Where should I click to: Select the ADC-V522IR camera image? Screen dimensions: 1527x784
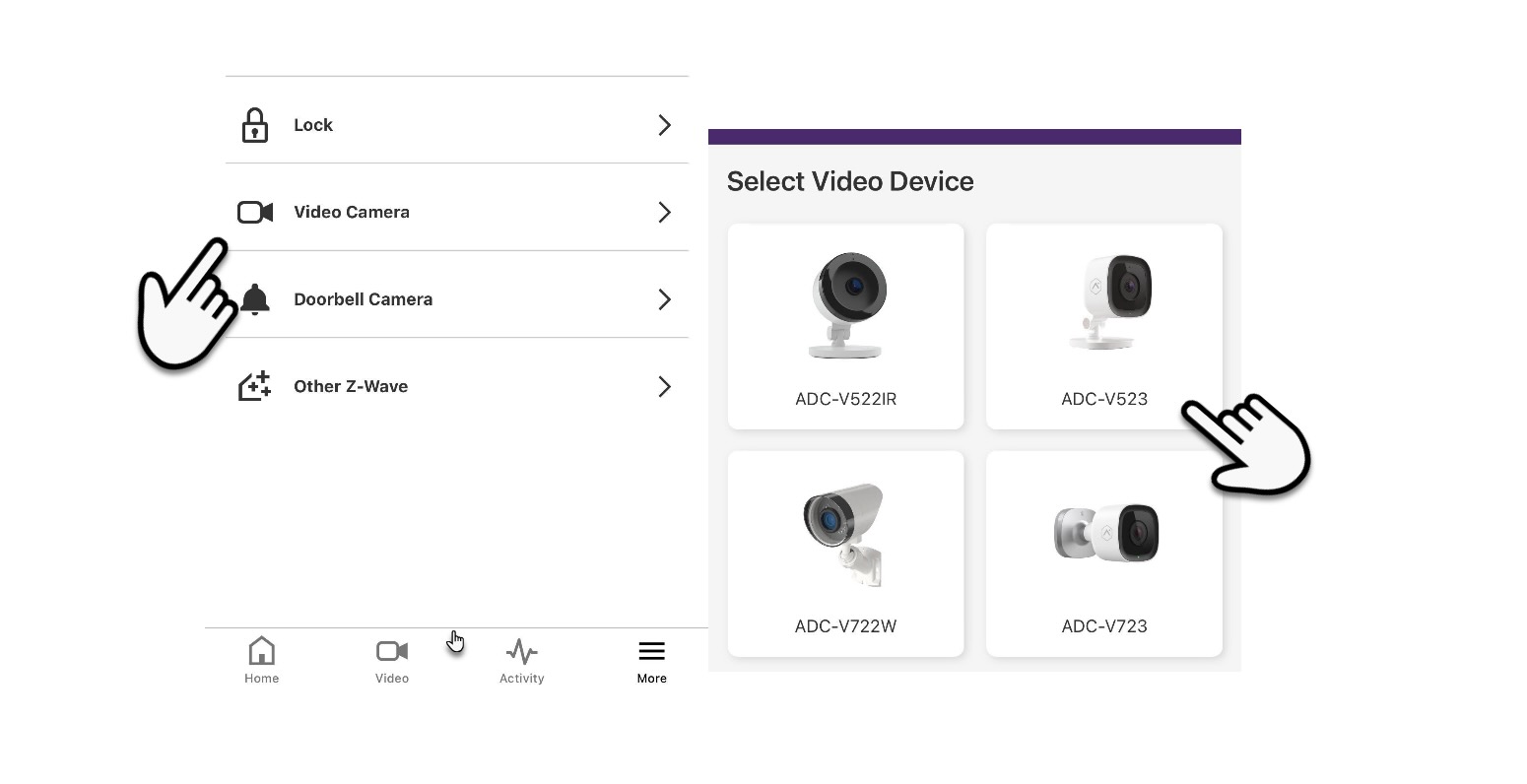(x=846, y=305)
